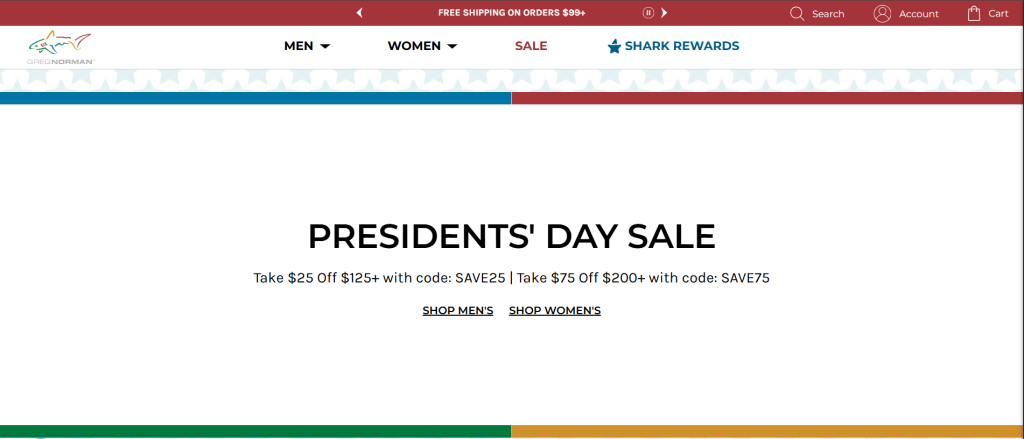Click the blue banner strip
The image size is (1024, 439).
coord(255,98)
